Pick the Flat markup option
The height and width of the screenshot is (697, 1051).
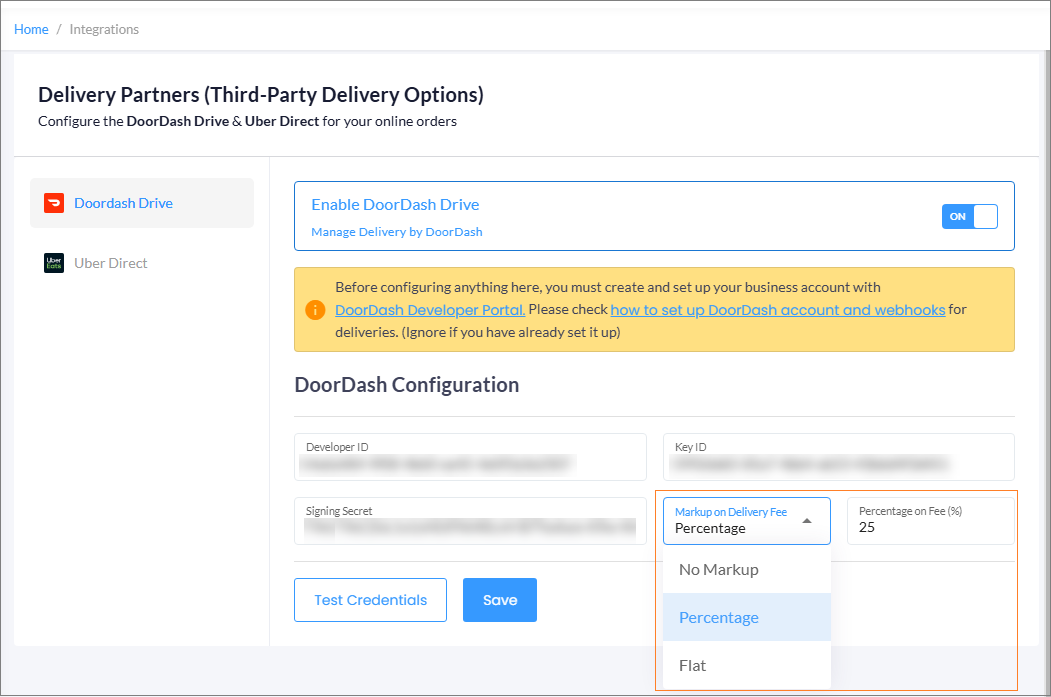747,666
